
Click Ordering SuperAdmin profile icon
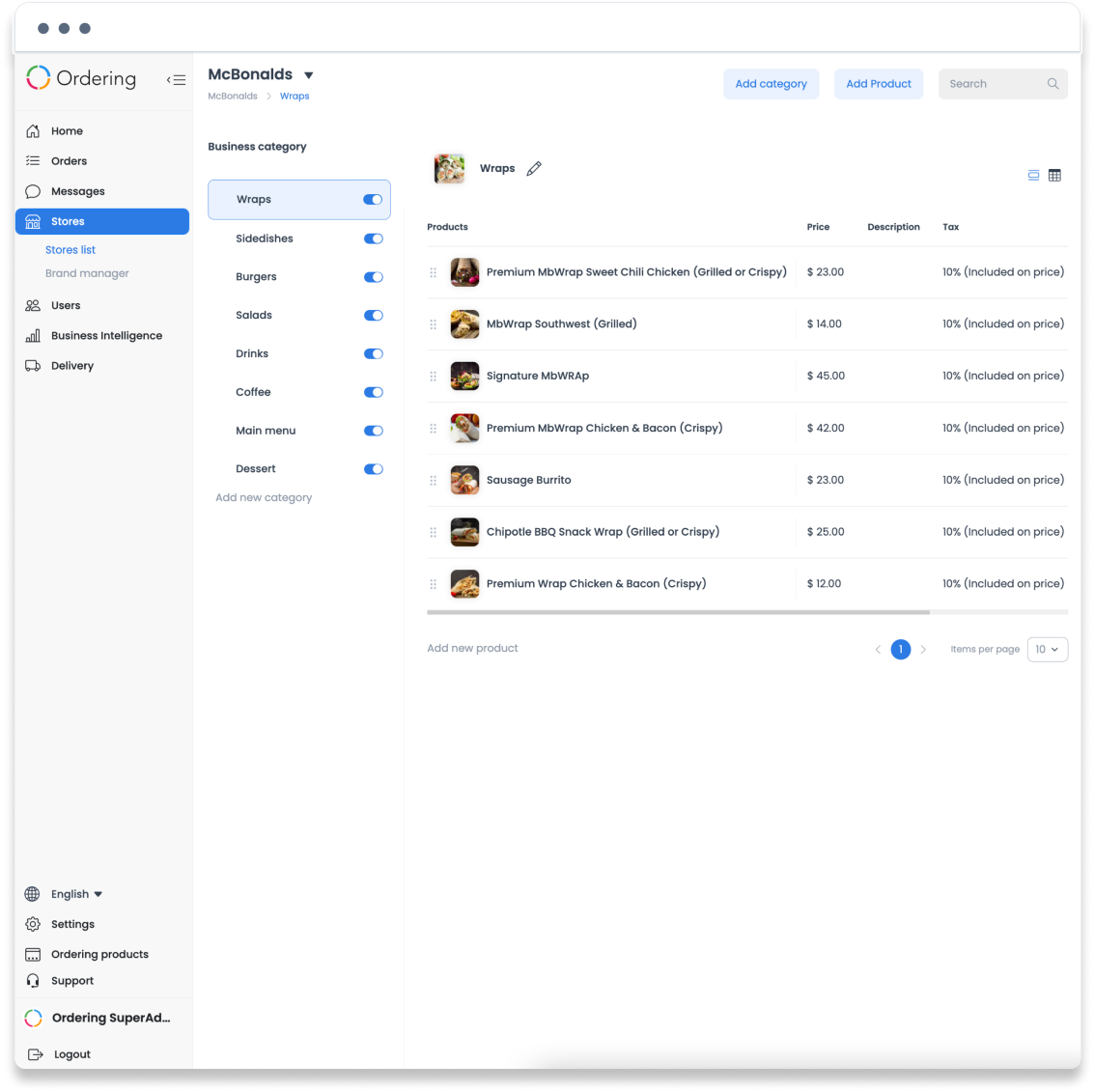click(x=33, y=1019)
